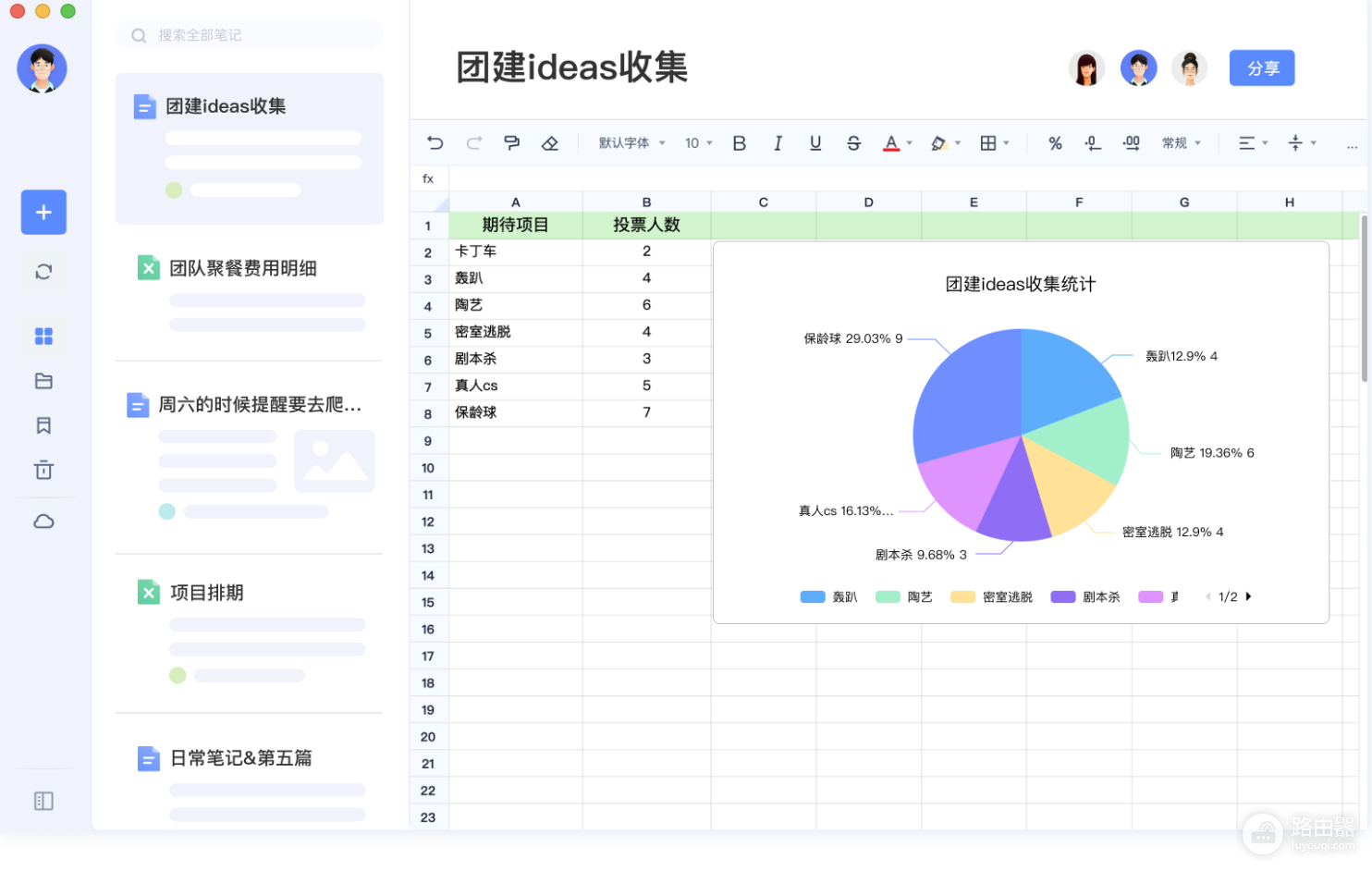This screenshot has height=871, width=1372.
Task: Open the font color picker
Action: (x=897, y=143)
